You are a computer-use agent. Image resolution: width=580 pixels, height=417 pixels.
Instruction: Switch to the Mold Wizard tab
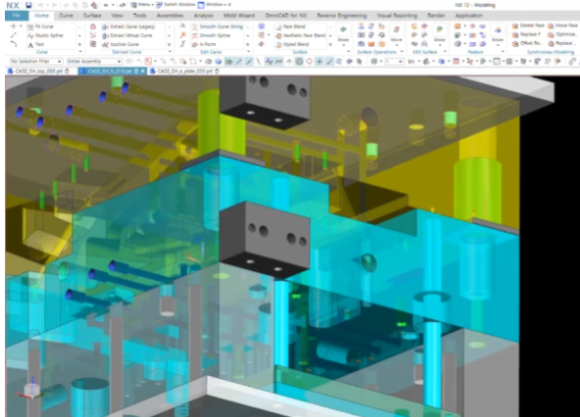[x=239, y=16]
